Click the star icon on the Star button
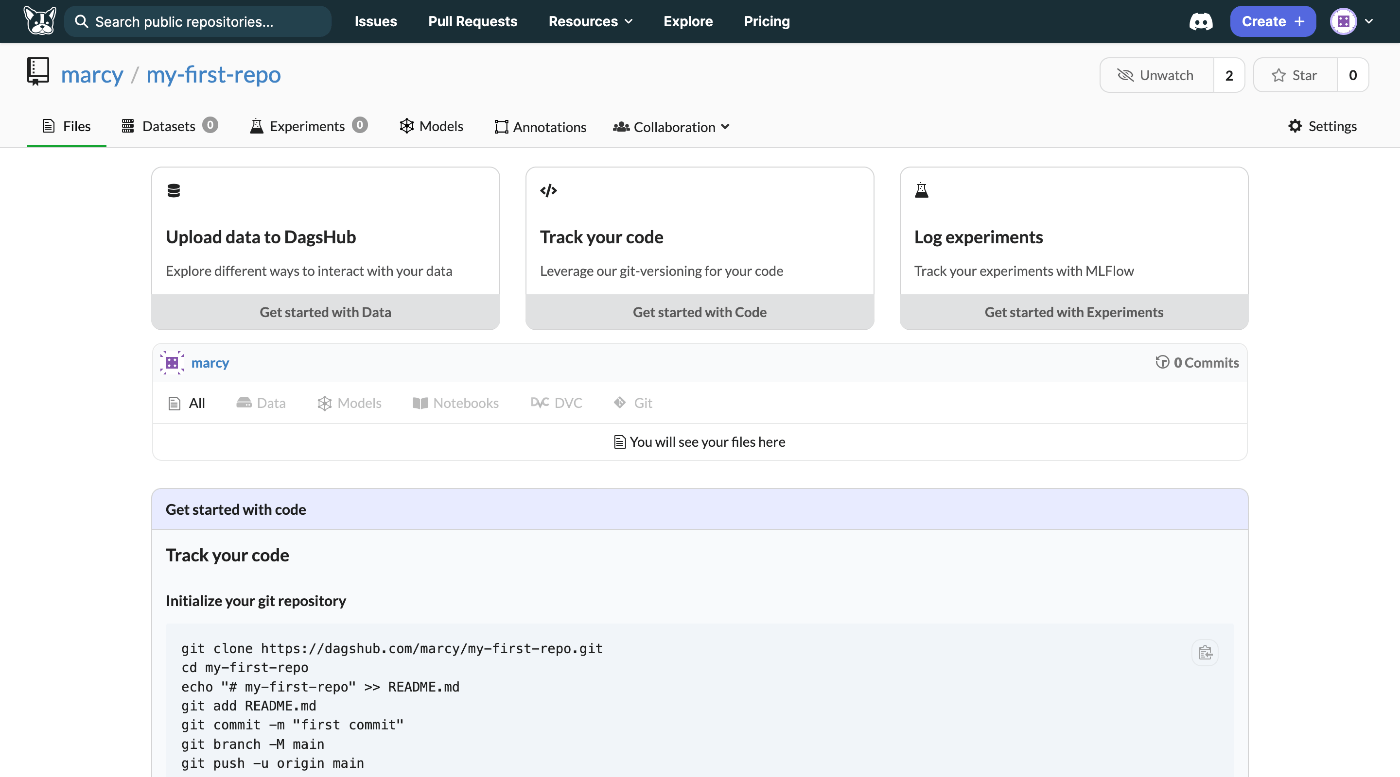 click(x=1278, y=75)
